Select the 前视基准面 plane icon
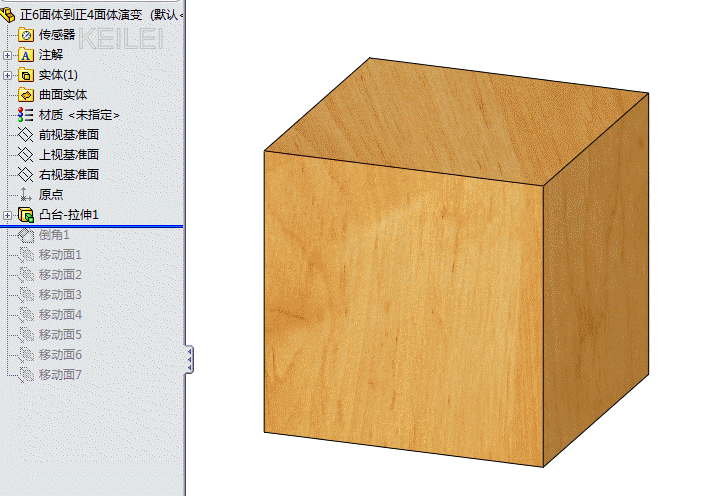716x496 pixels. click(x=26, y=135)
